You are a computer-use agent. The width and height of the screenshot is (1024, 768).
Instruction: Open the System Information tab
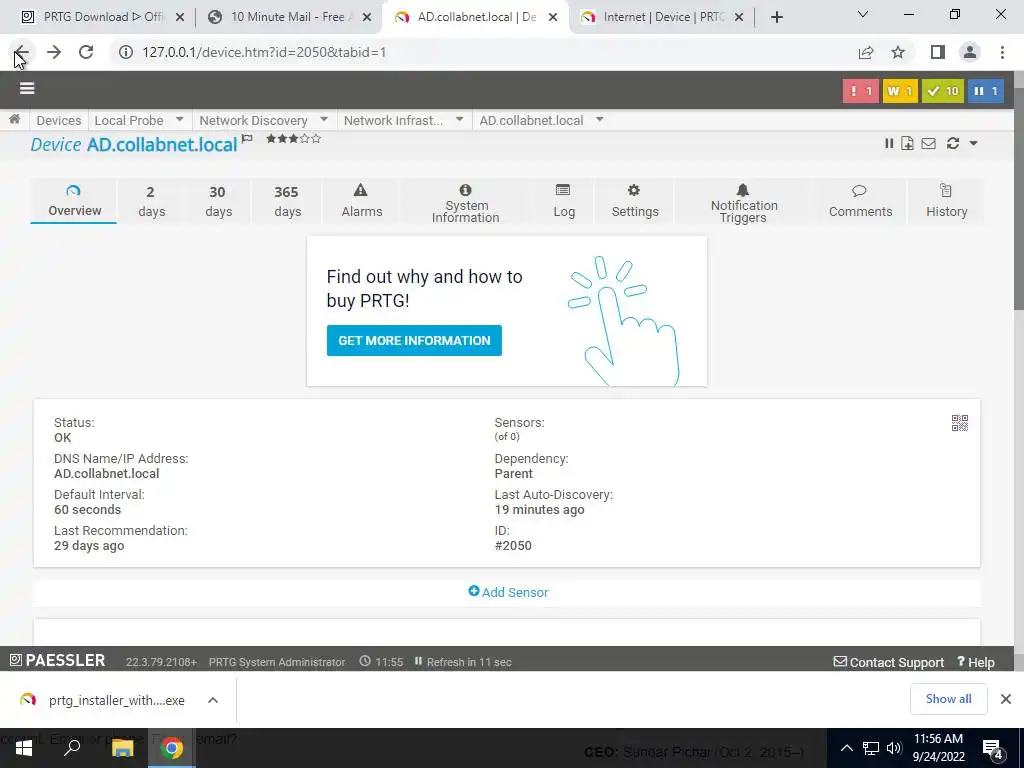466,203
